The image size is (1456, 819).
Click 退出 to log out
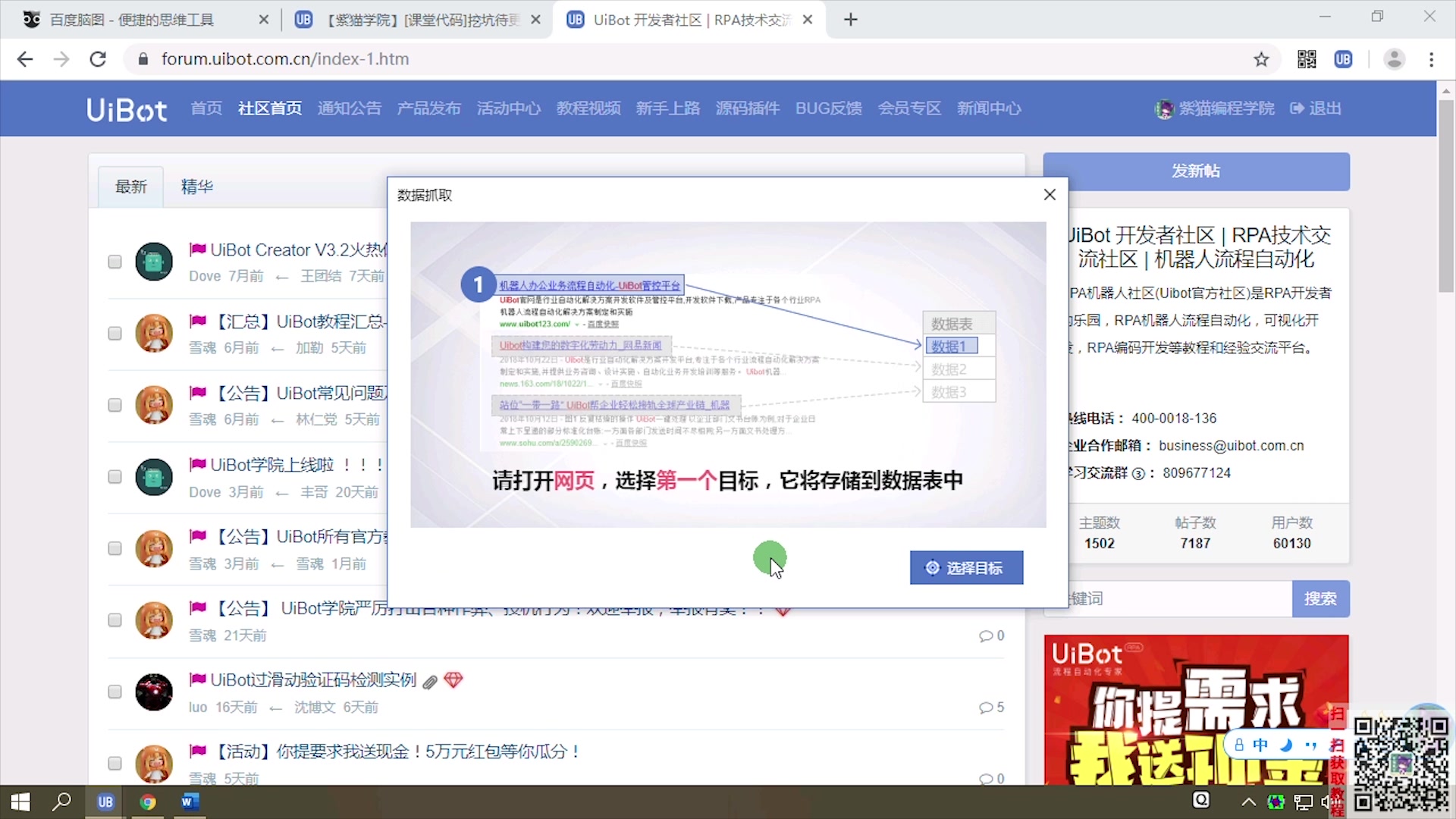[x=1316, y=108]
